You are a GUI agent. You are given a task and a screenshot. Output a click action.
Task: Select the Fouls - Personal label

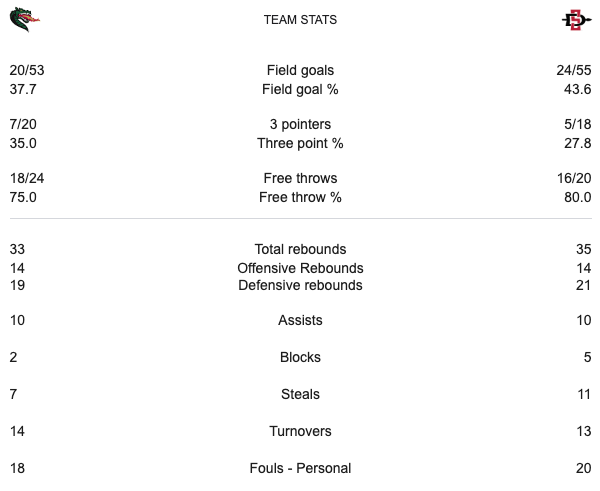coord(300,468)
